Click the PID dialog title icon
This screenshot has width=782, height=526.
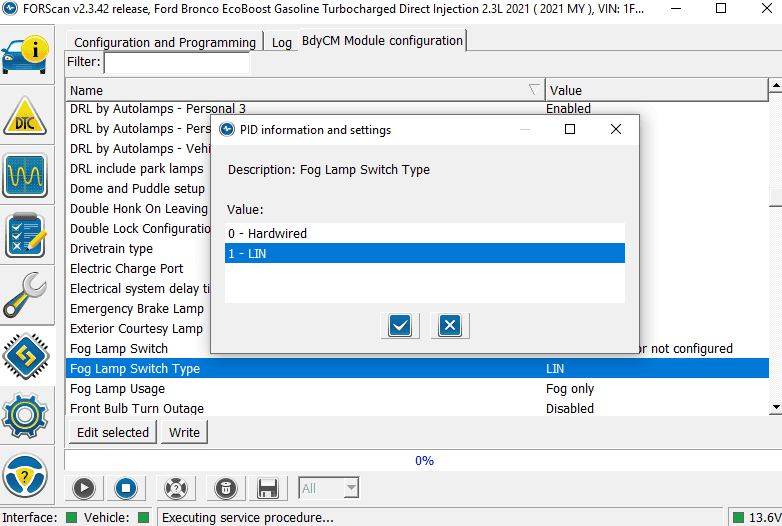[x=227, y=130]
